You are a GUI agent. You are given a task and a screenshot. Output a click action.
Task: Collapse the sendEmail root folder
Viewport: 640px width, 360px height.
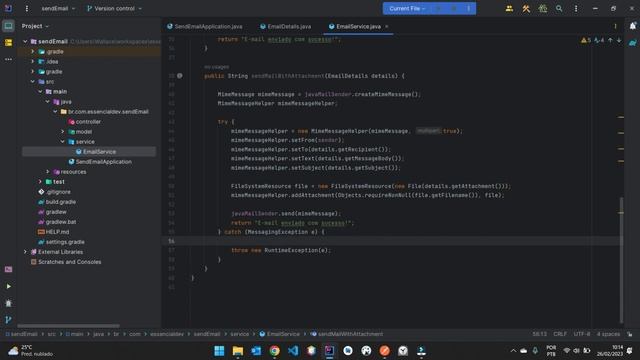pos(25,41)
